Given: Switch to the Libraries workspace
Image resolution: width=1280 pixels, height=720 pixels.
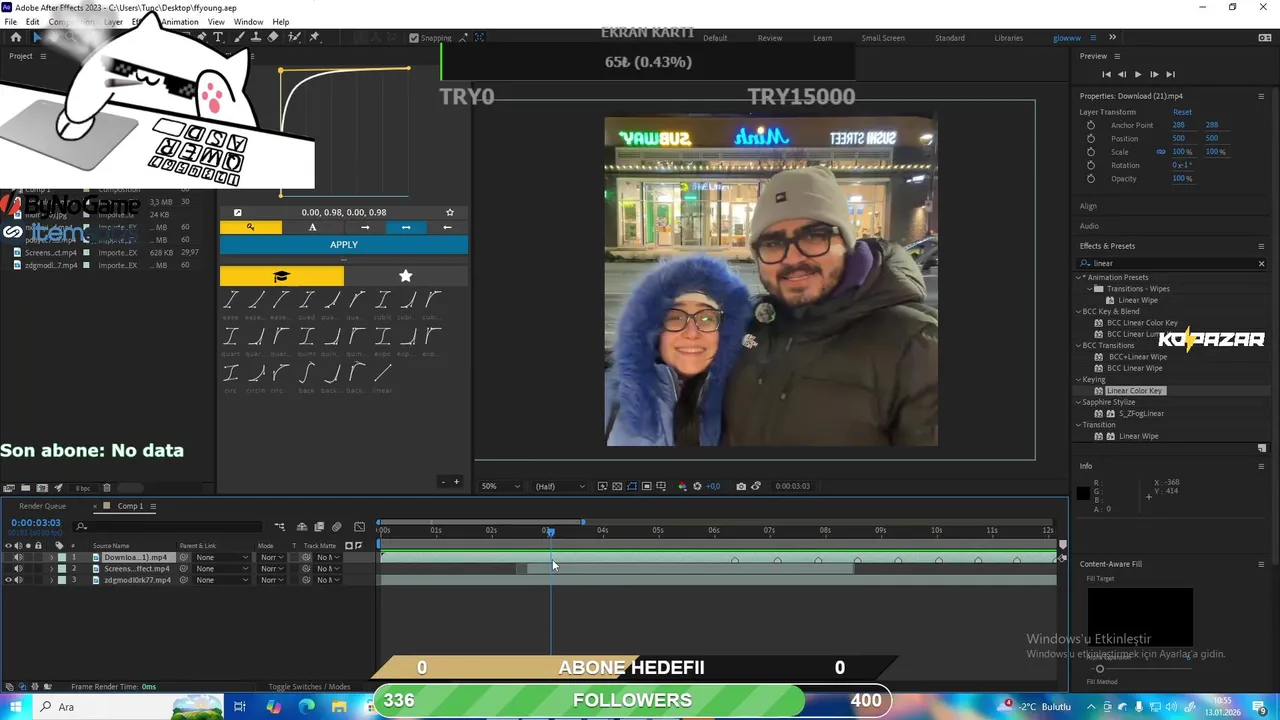Looking at the screenshot, I should click(1008, 38).
